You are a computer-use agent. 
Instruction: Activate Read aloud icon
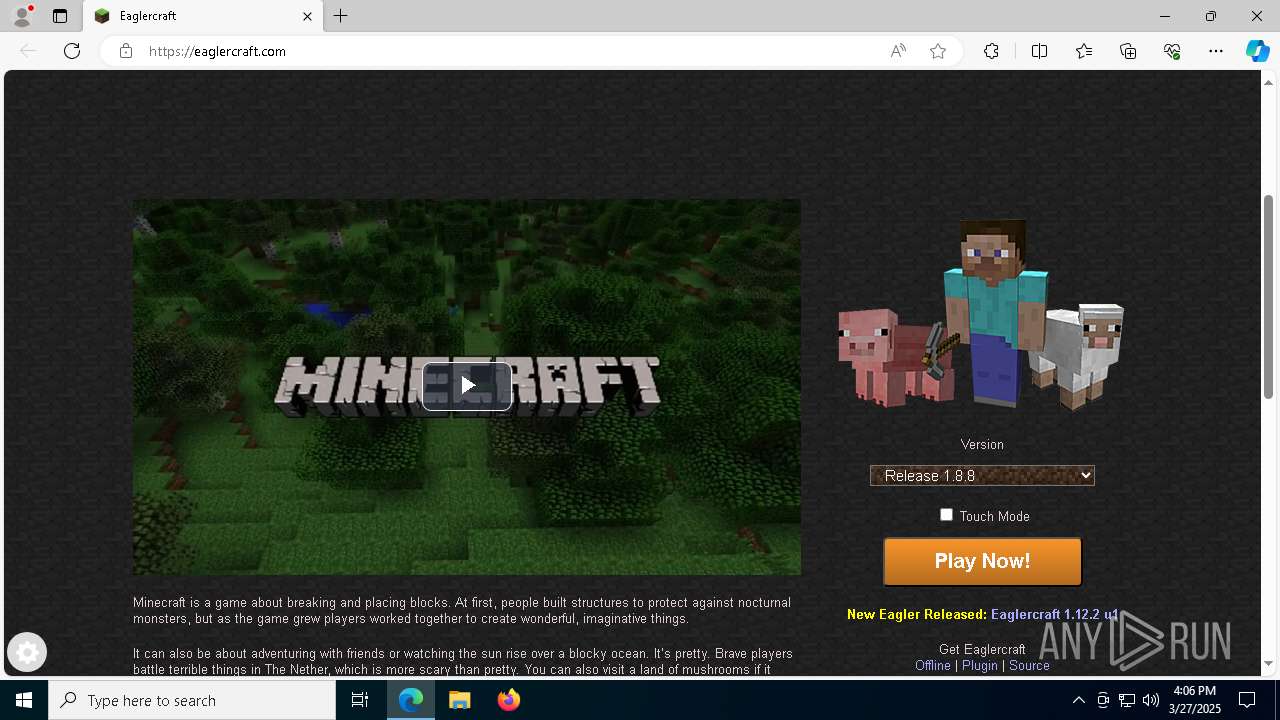pyautogui.click(x=898, y=51)
